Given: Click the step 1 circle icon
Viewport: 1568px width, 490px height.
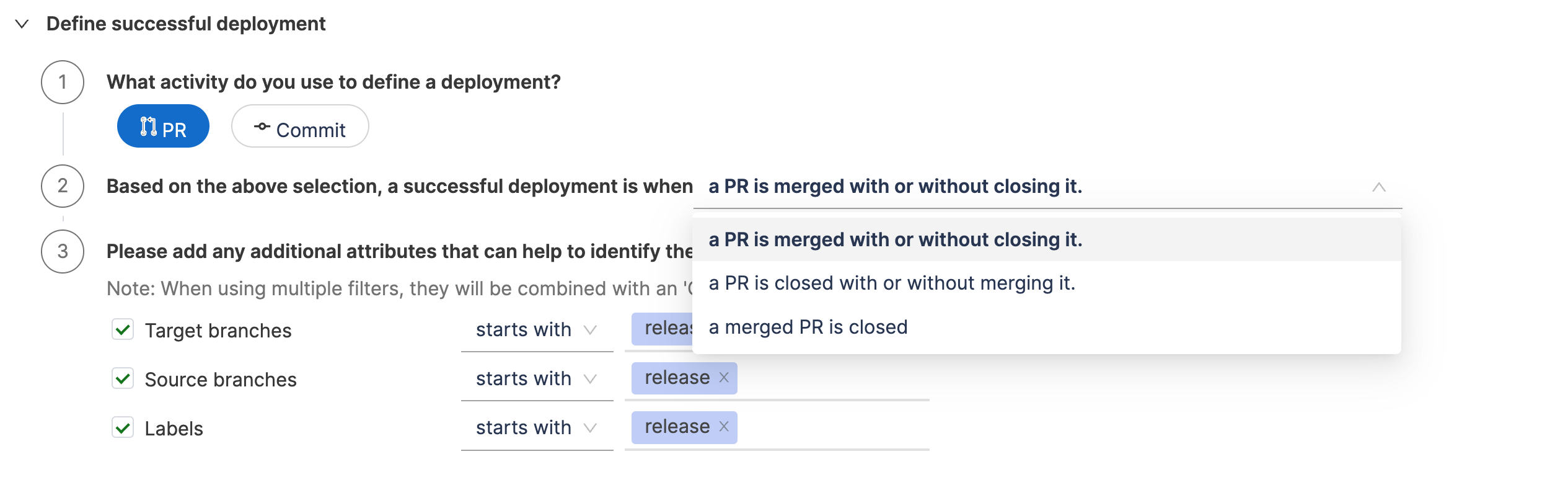Looking at the screenshot, I should pyautogui.click(x=63, y=82).
